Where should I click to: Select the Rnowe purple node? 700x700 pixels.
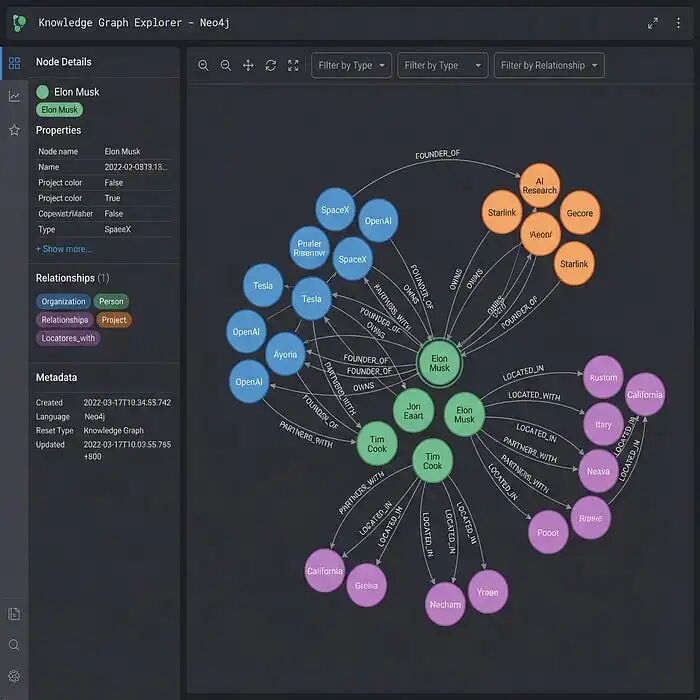tap(591, 518)
